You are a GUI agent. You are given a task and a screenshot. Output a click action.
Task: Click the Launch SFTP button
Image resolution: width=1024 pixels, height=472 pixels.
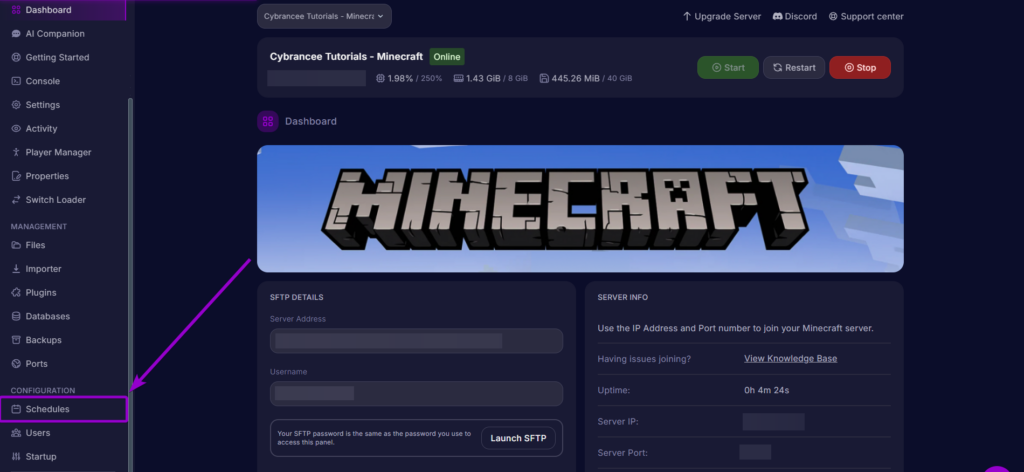point(518,438)
